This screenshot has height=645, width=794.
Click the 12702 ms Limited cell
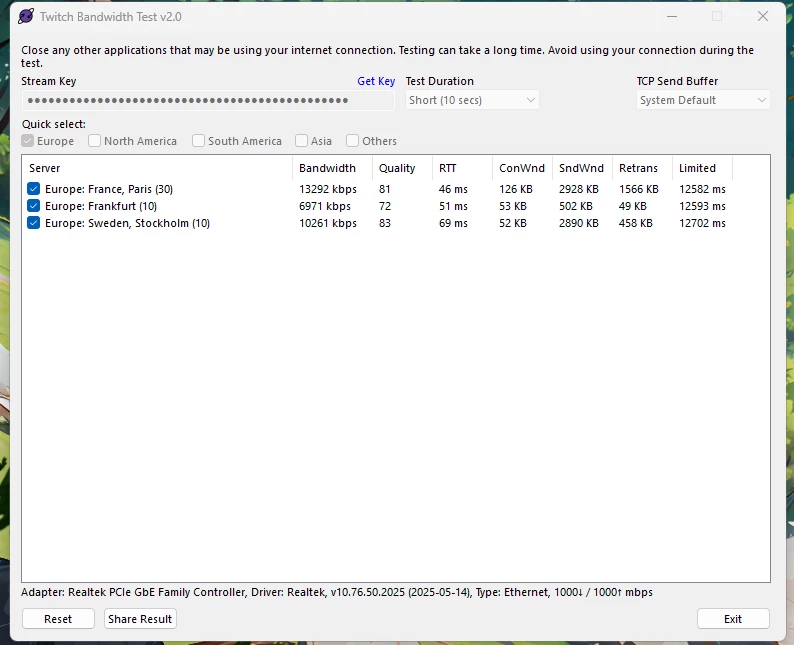(702, 223)
